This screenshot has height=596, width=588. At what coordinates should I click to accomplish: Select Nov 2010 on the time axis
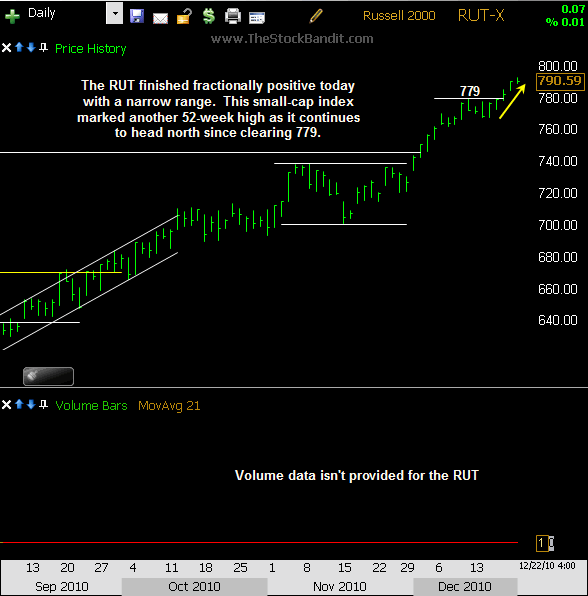[340, 586]
